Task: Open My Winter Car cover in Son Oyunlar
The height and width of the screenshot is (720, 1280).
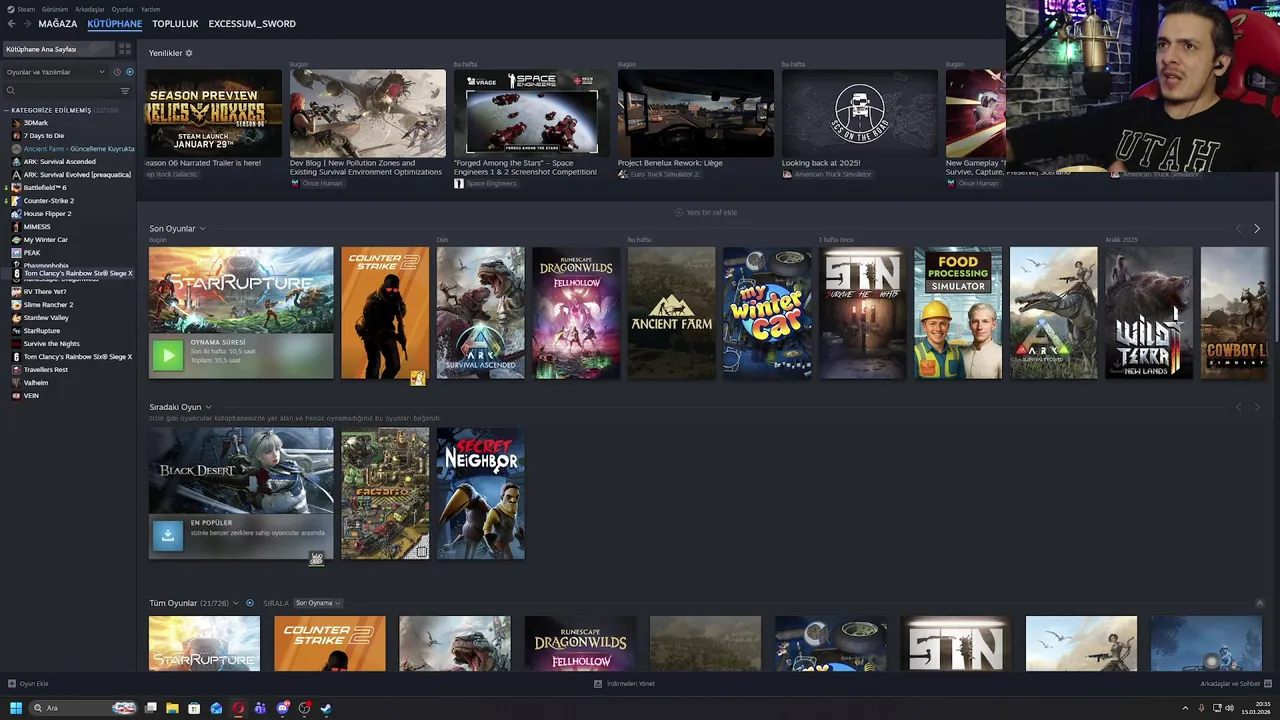Action: point(767,313)
